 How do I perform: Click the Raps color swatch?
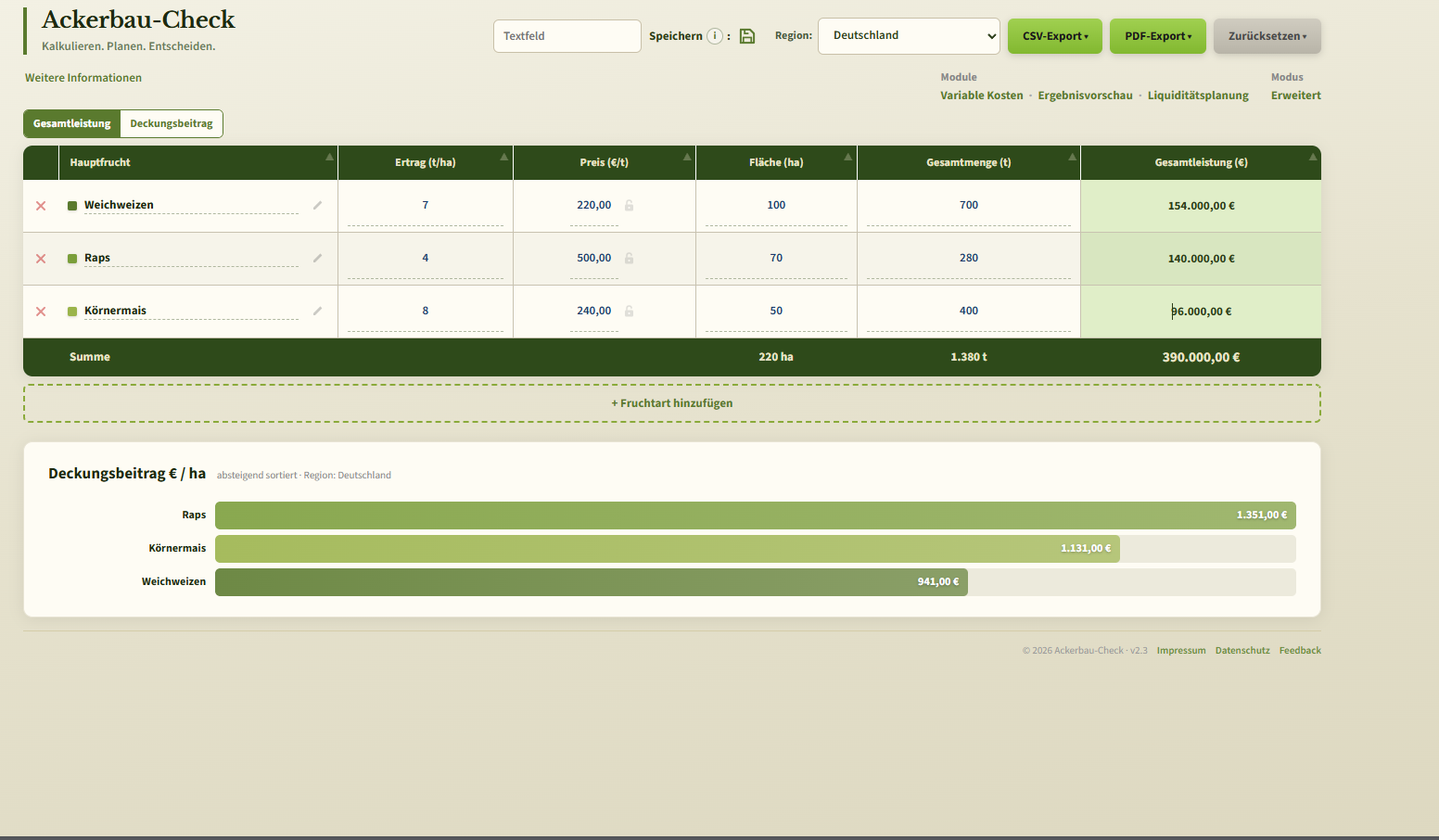pyautogui.click(x=72, y=259)
